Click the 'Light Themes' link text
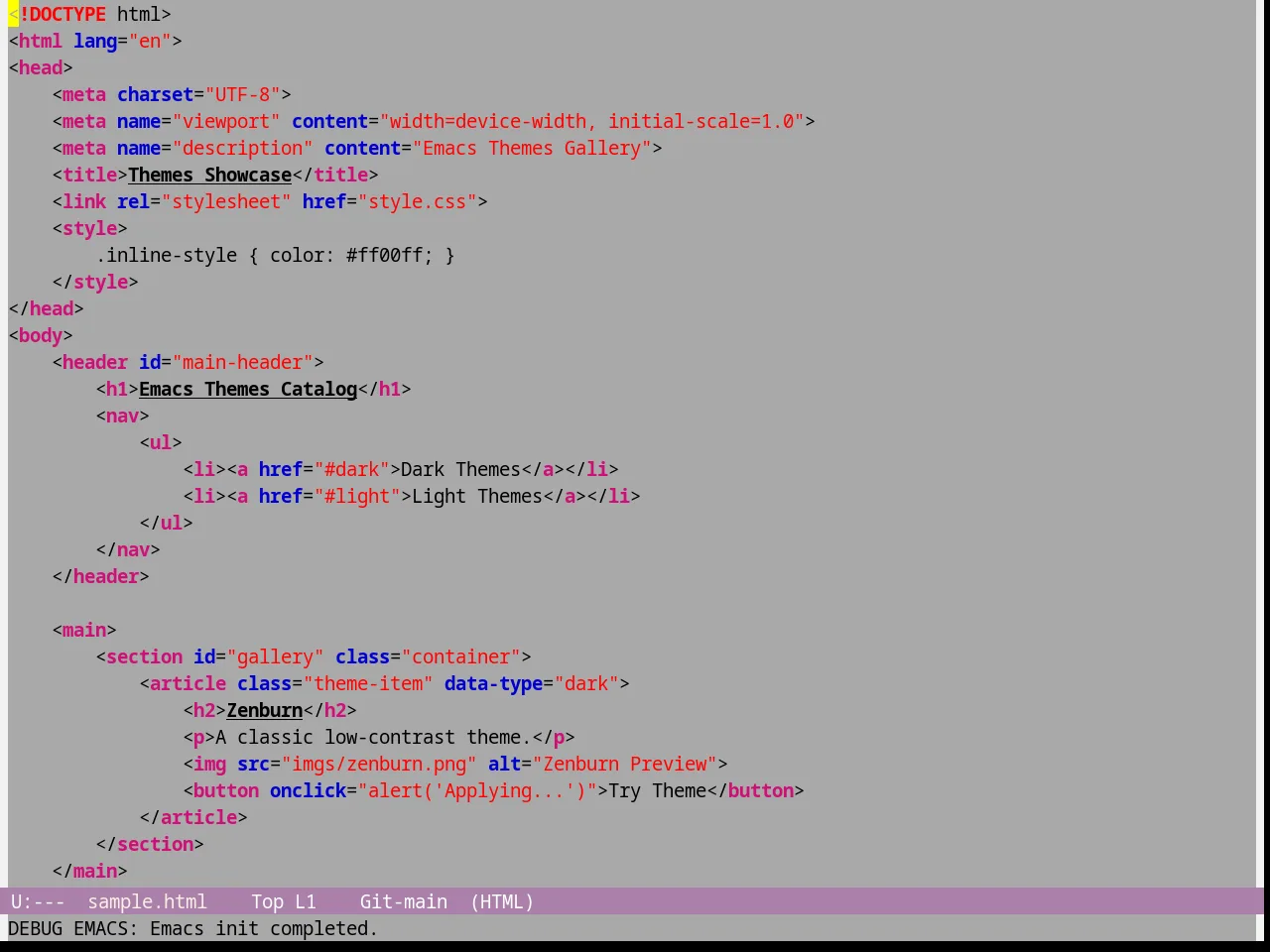The image size is (1270, 952). (x=477, y=496)
